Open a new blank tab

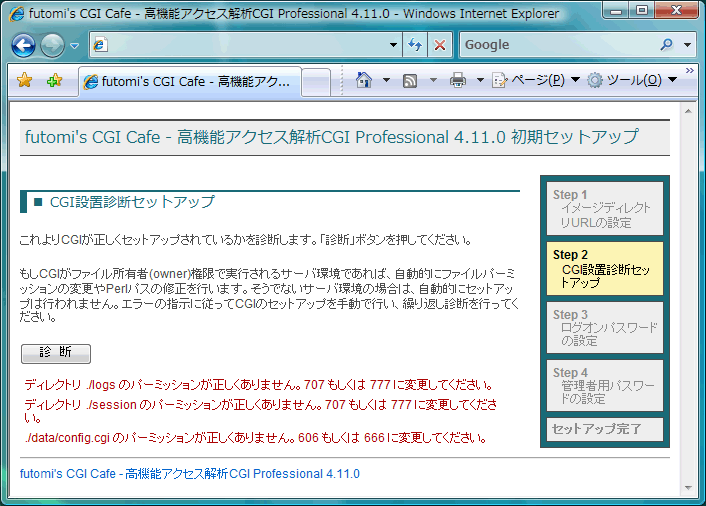[316, 82]
